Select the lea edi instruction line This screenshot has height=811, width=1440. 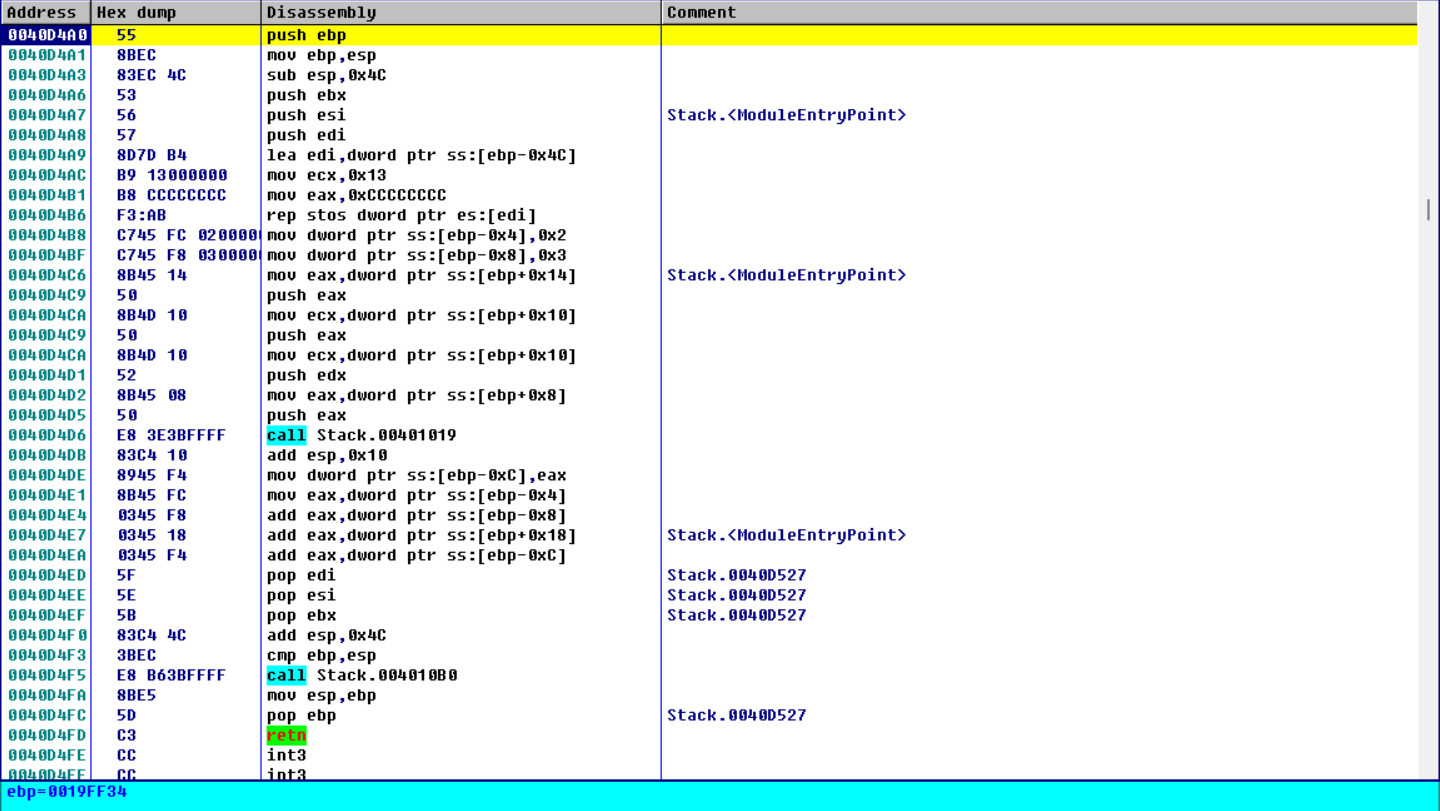click(421, 155)
